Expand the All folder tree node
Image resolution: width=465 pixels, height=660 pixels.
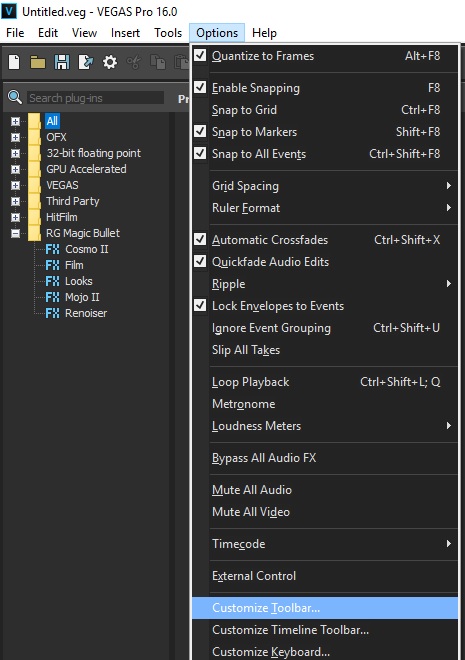[16, 121]
